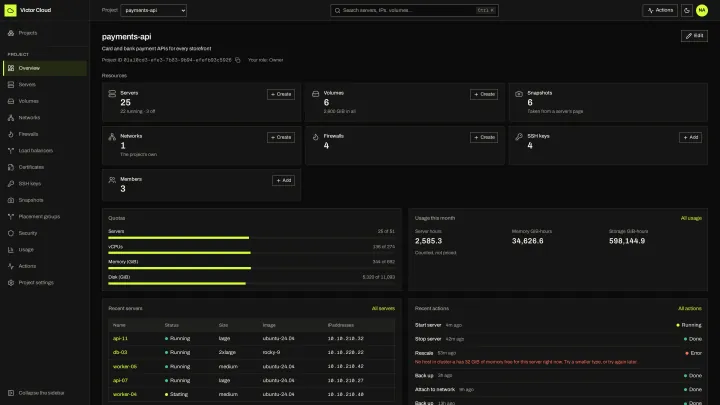Open server db-03
This screenshot has width=720, height=405.
tap(120, 353)
